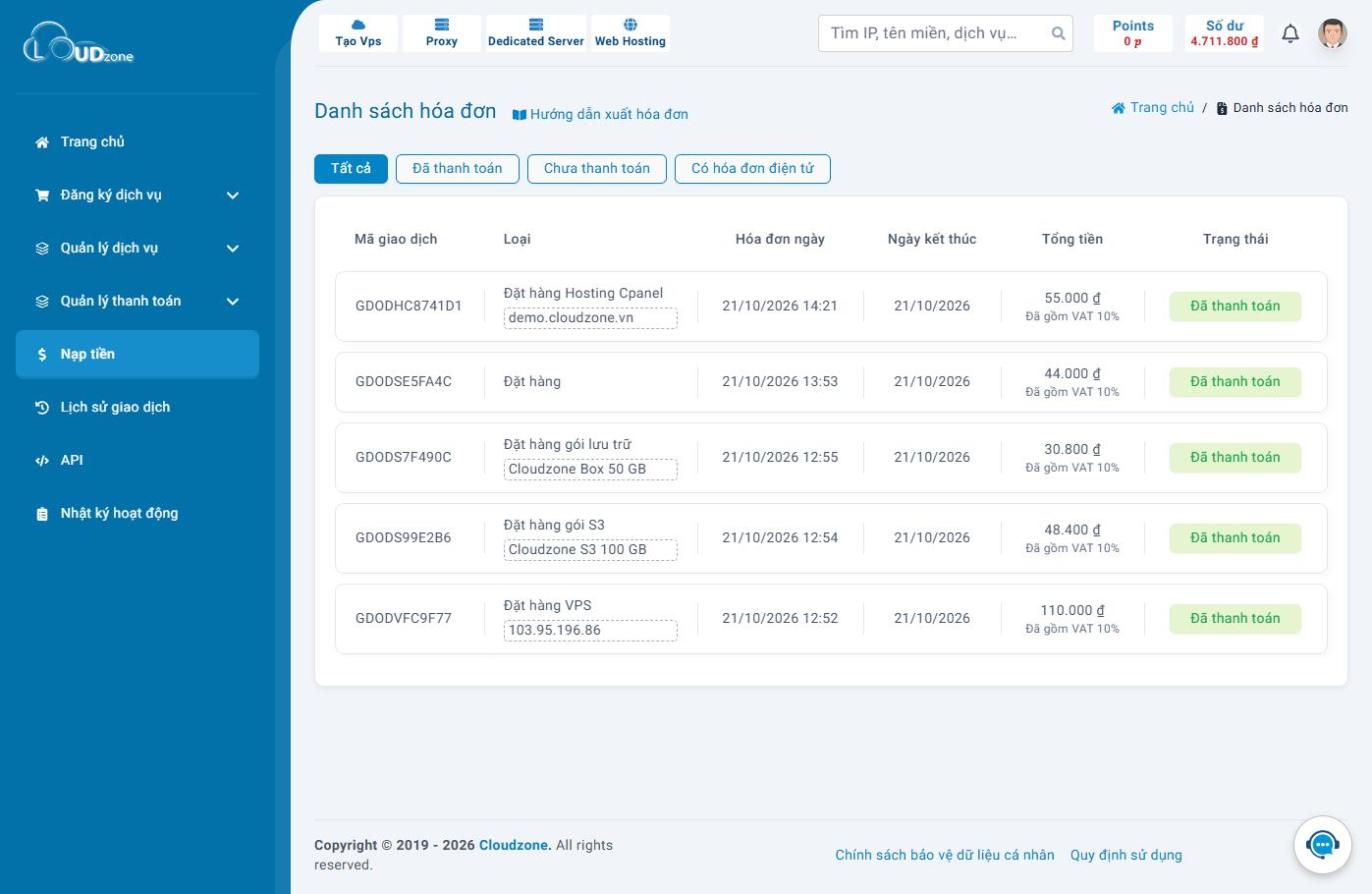Click the Points balance box
Image resolution: width=1372 pixels, height=894 pixels.
tap(1133, 33)
